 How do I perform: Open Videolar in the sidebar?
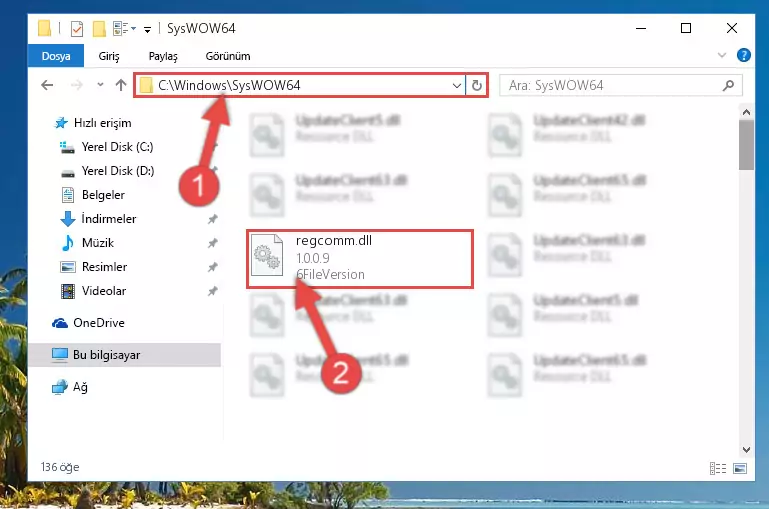[104, 291]
